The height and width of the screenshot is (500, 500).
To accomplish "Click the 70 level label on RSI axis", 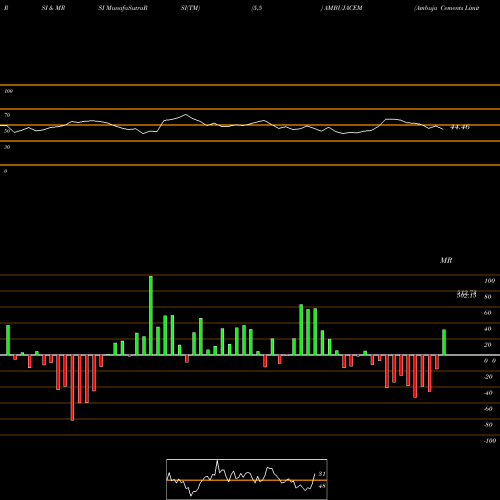I will click(7, 115).
